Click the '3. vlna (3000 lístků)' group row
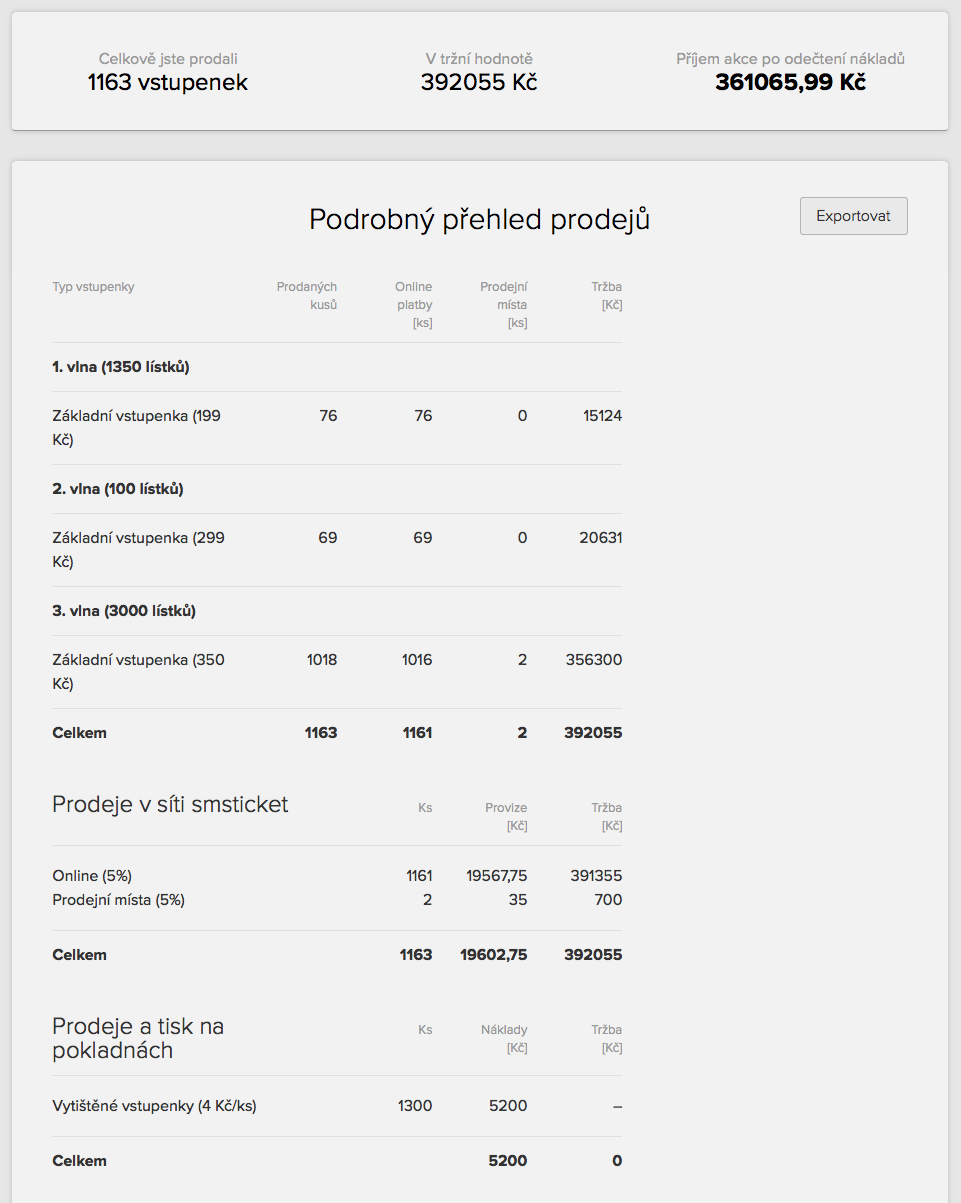Image resolution: width=961 pixels, height=1203 pixels. [123, 611]
